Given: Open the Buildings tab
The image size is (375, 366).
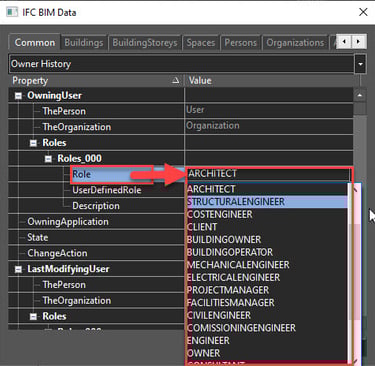Looking at the screenshot, I should (x=84, y=43).
